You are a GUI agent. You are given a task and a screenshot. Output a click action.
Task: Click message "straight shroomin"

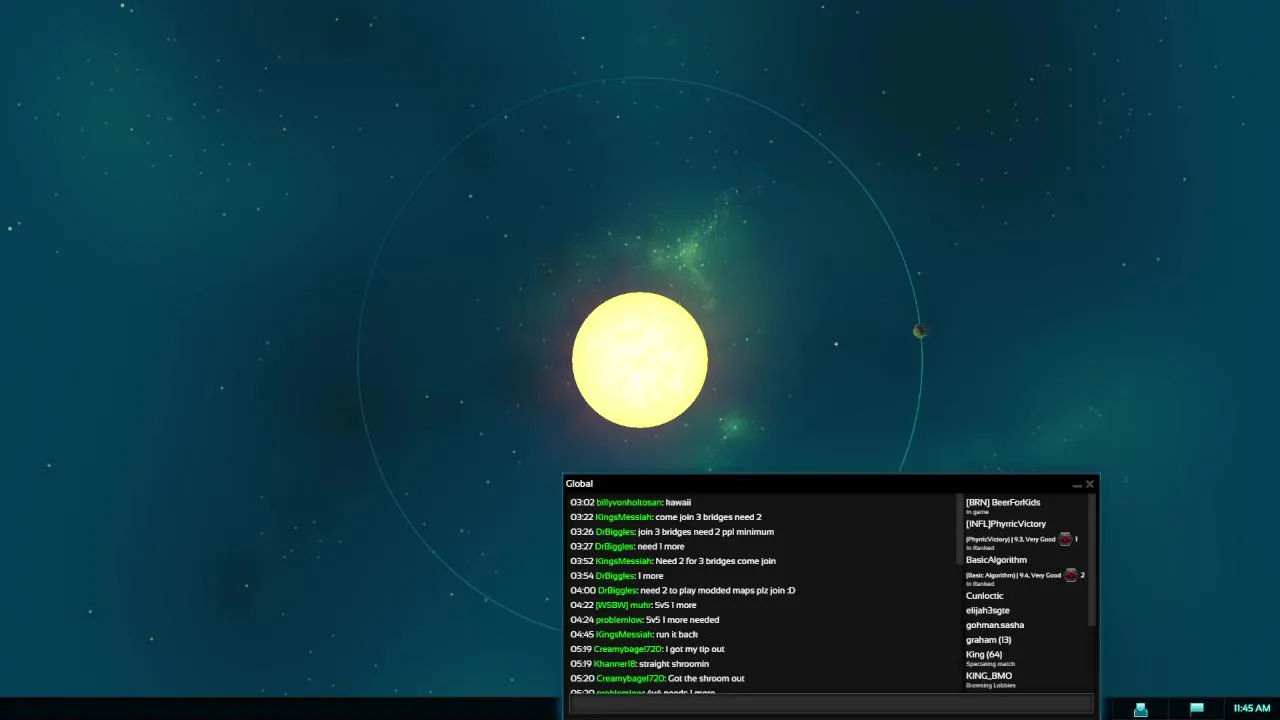pos(674,664)
